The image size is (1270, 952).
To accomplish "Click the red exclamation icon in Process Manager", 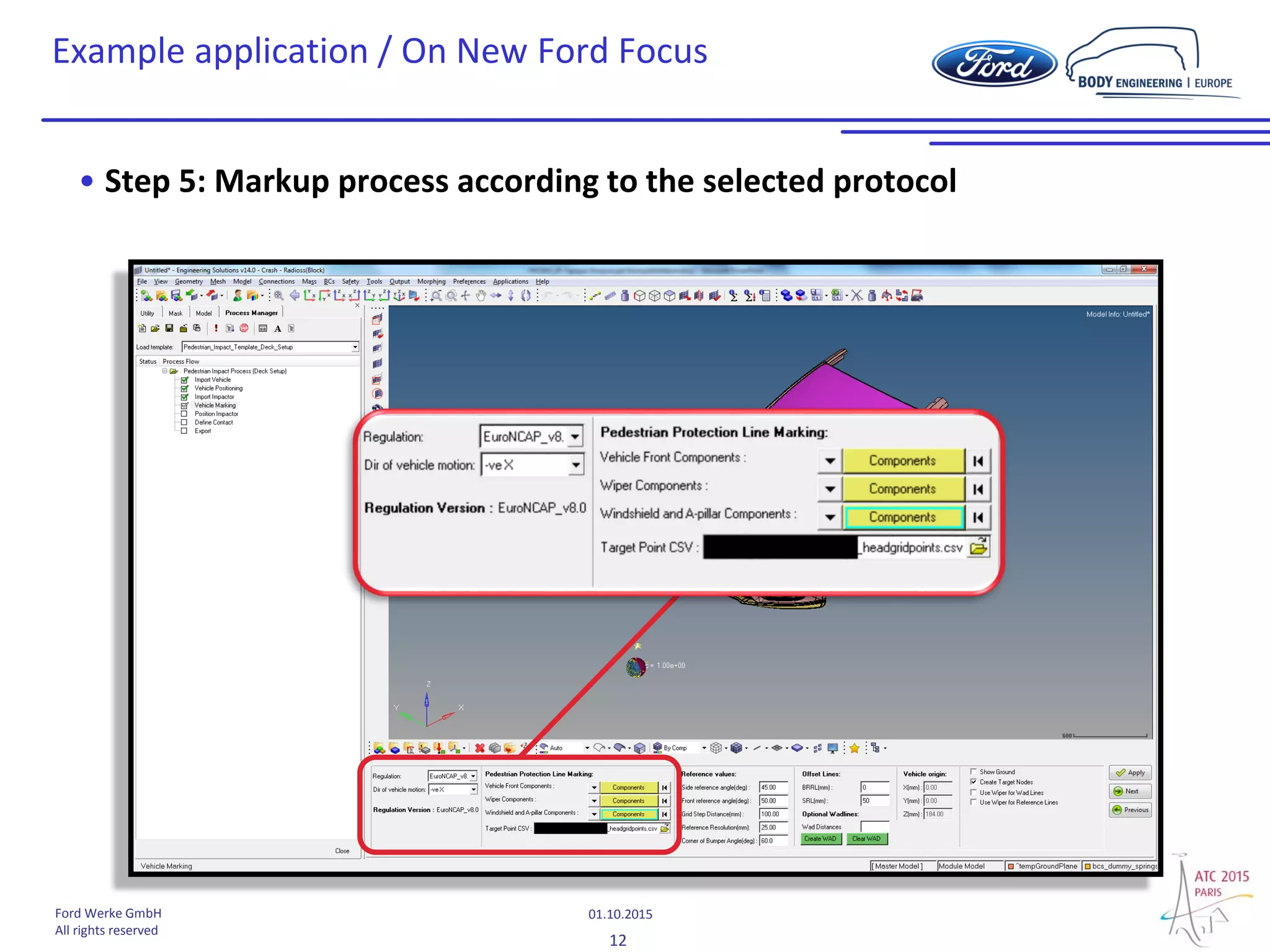I will pos(216,328).
